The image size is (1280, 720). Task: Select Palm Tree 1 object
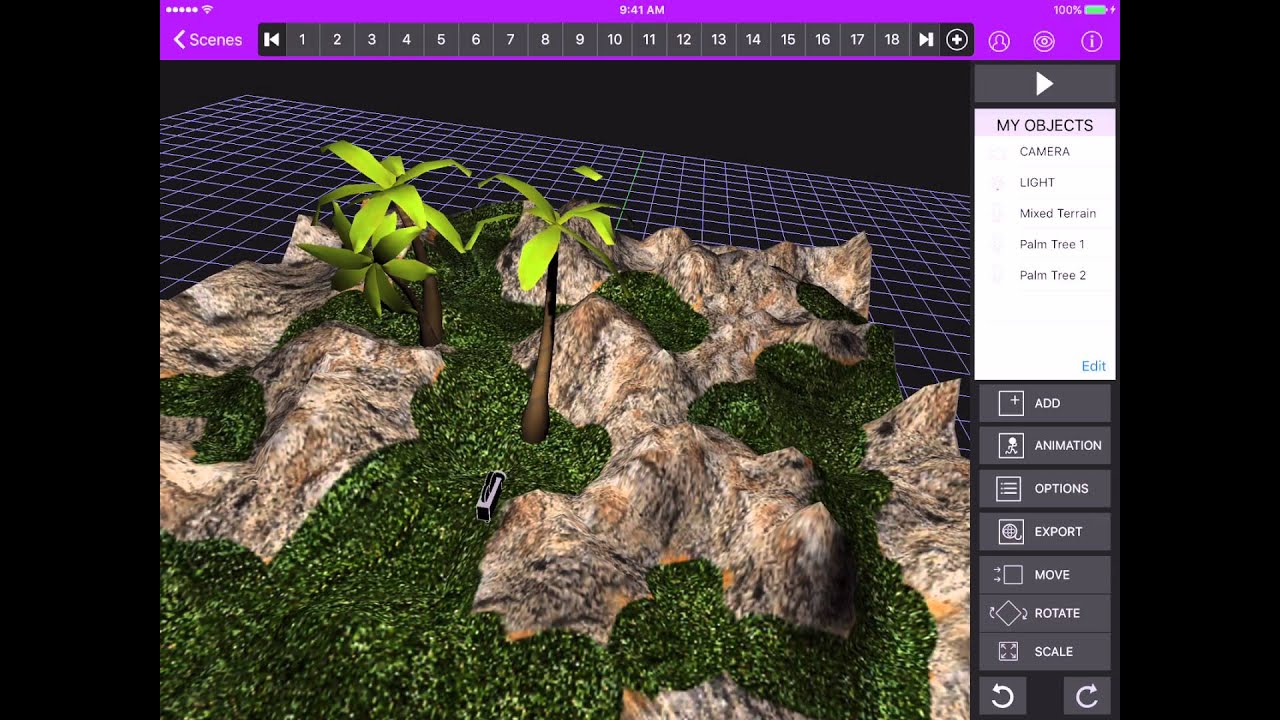click(x=1045, y=245)
